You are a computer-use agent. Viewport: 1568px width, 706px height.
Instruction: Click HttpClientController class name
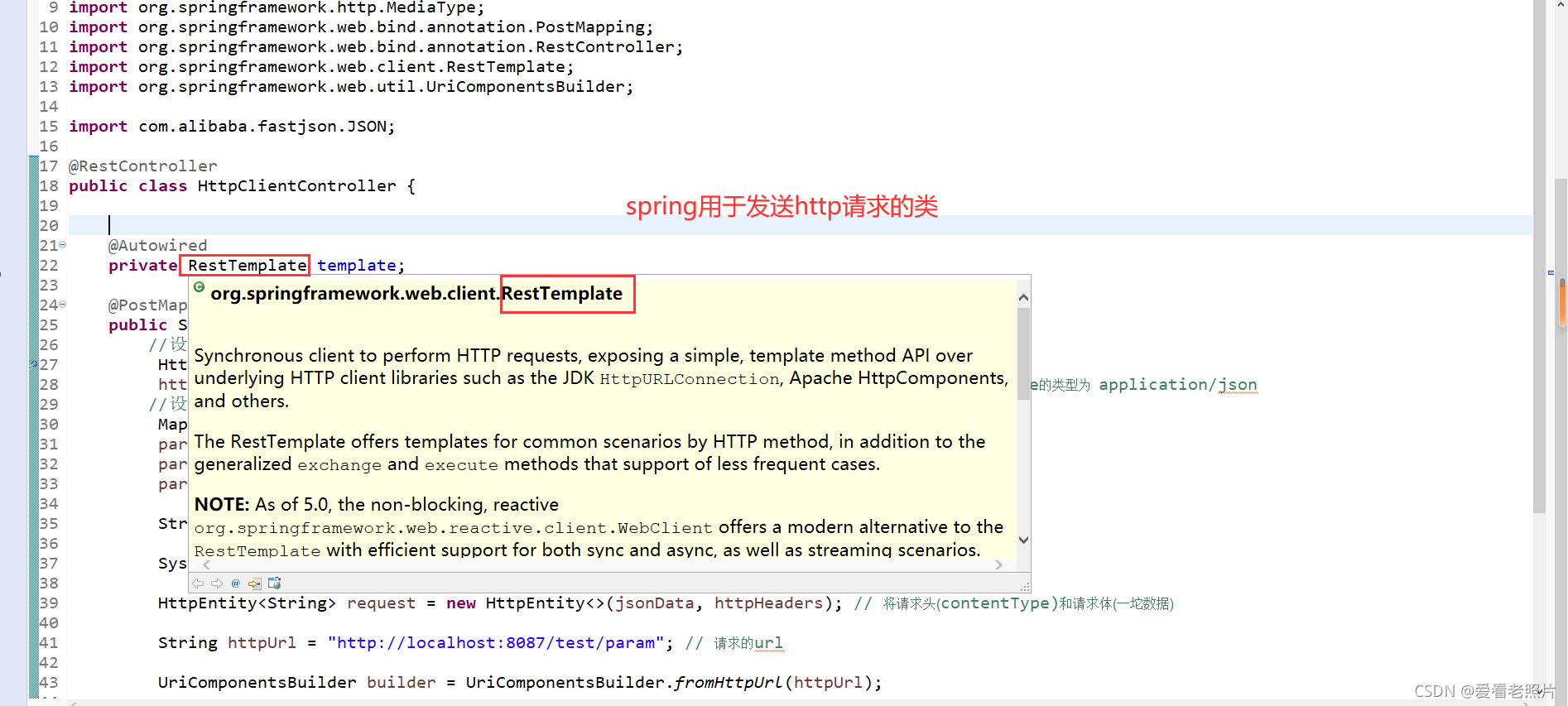[x=296, y=186]
